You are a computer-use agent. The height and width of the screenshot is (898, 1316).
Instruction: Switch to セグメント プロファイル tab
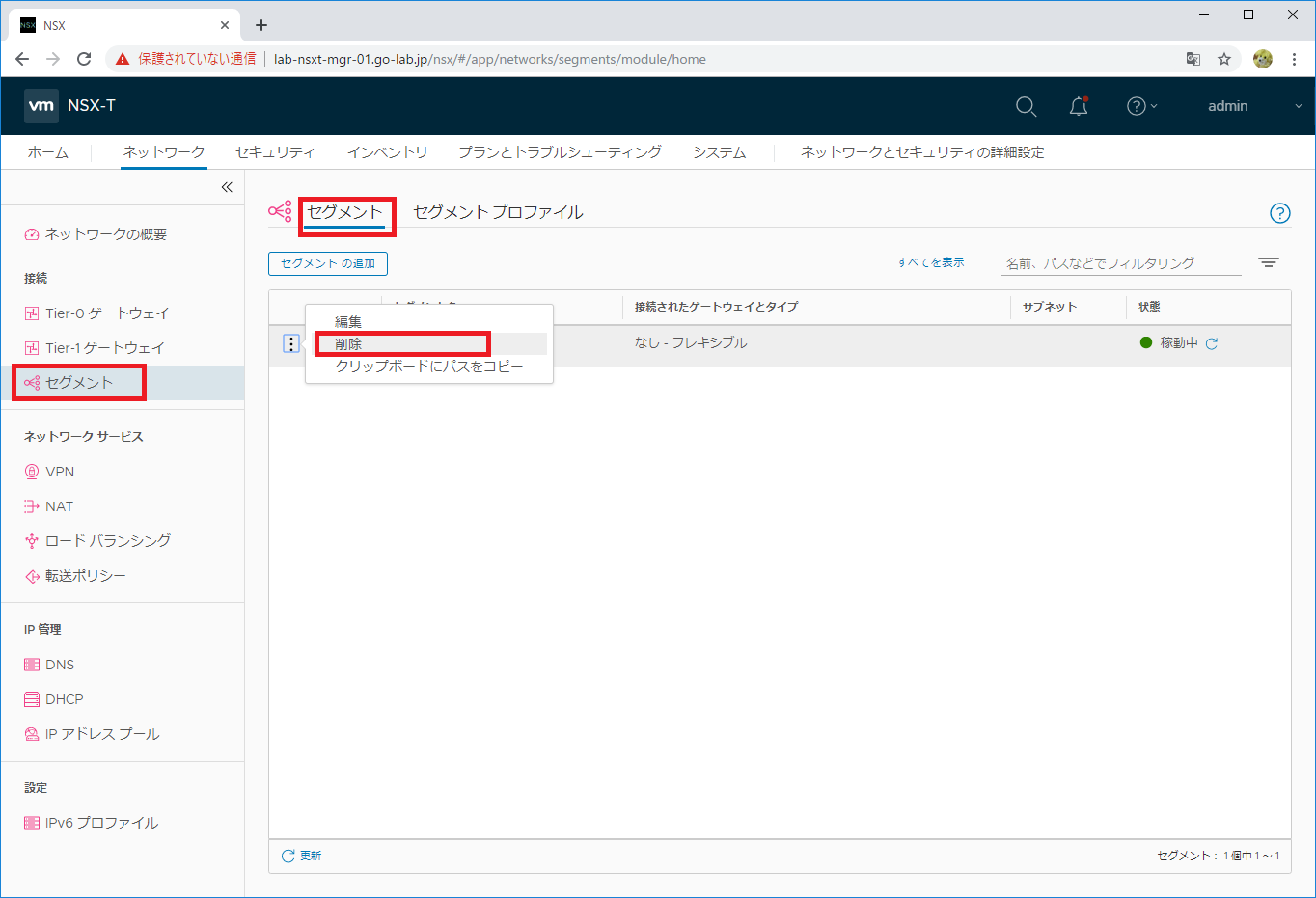[498, 212]
